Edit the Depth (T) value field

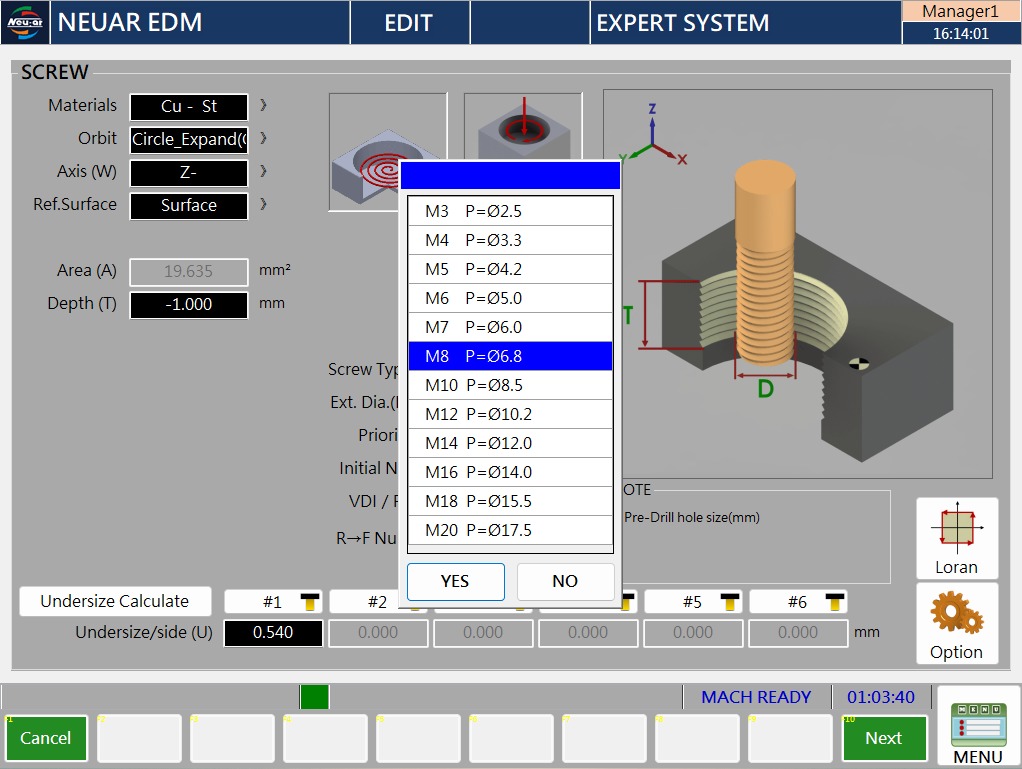tap(189, 305)
